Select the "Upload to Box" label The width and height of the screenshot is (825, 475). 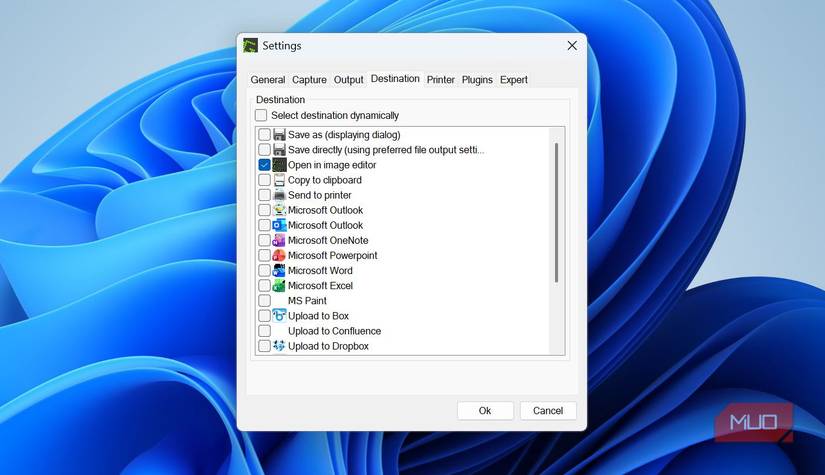point(318,316)
